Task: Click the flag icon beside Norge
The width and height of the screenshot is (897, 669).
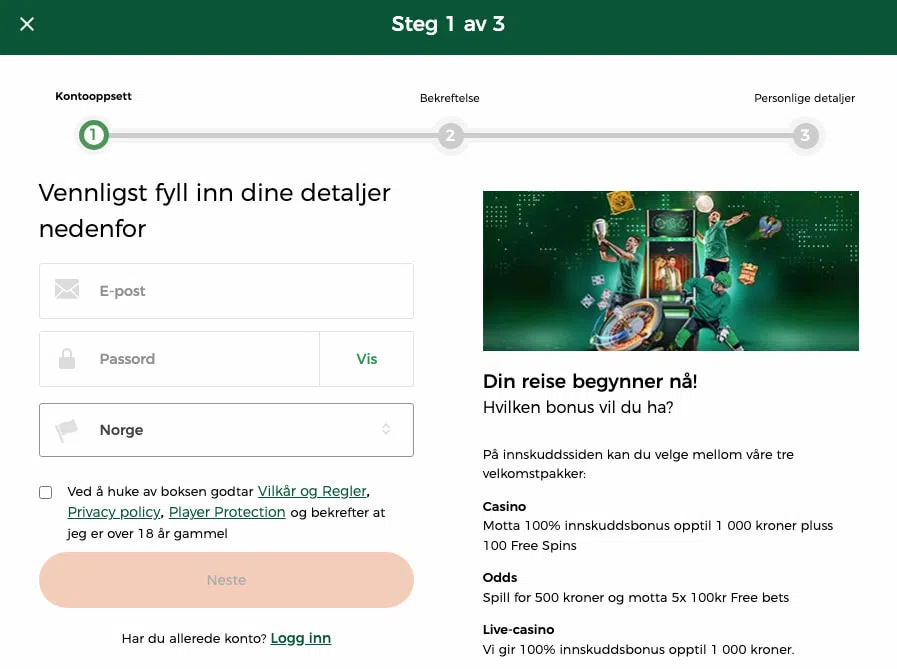Action: point(67,430)
